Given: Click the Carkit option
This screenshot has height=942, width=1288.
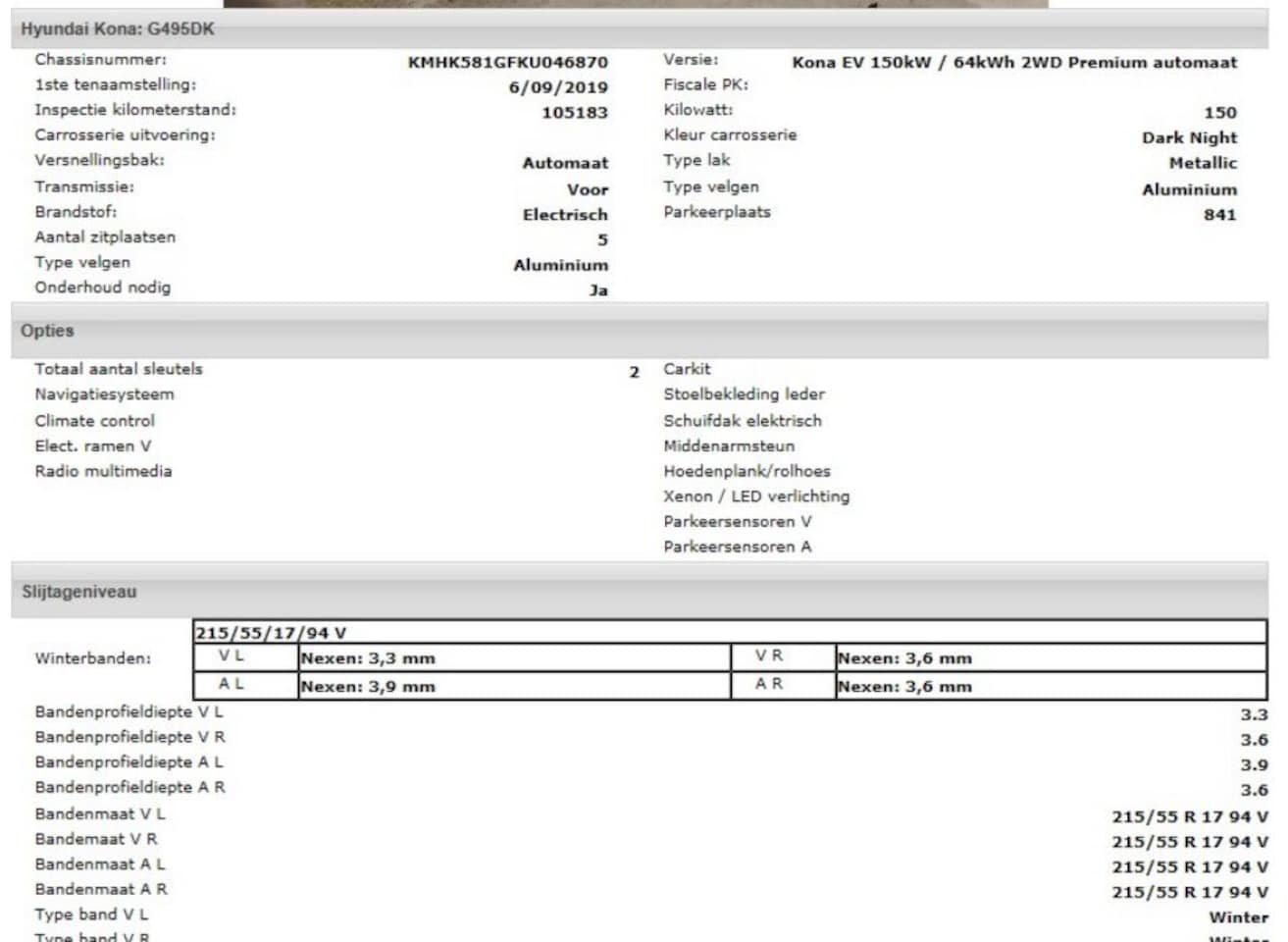Looking at the screenshot, I should click(687, 369).
